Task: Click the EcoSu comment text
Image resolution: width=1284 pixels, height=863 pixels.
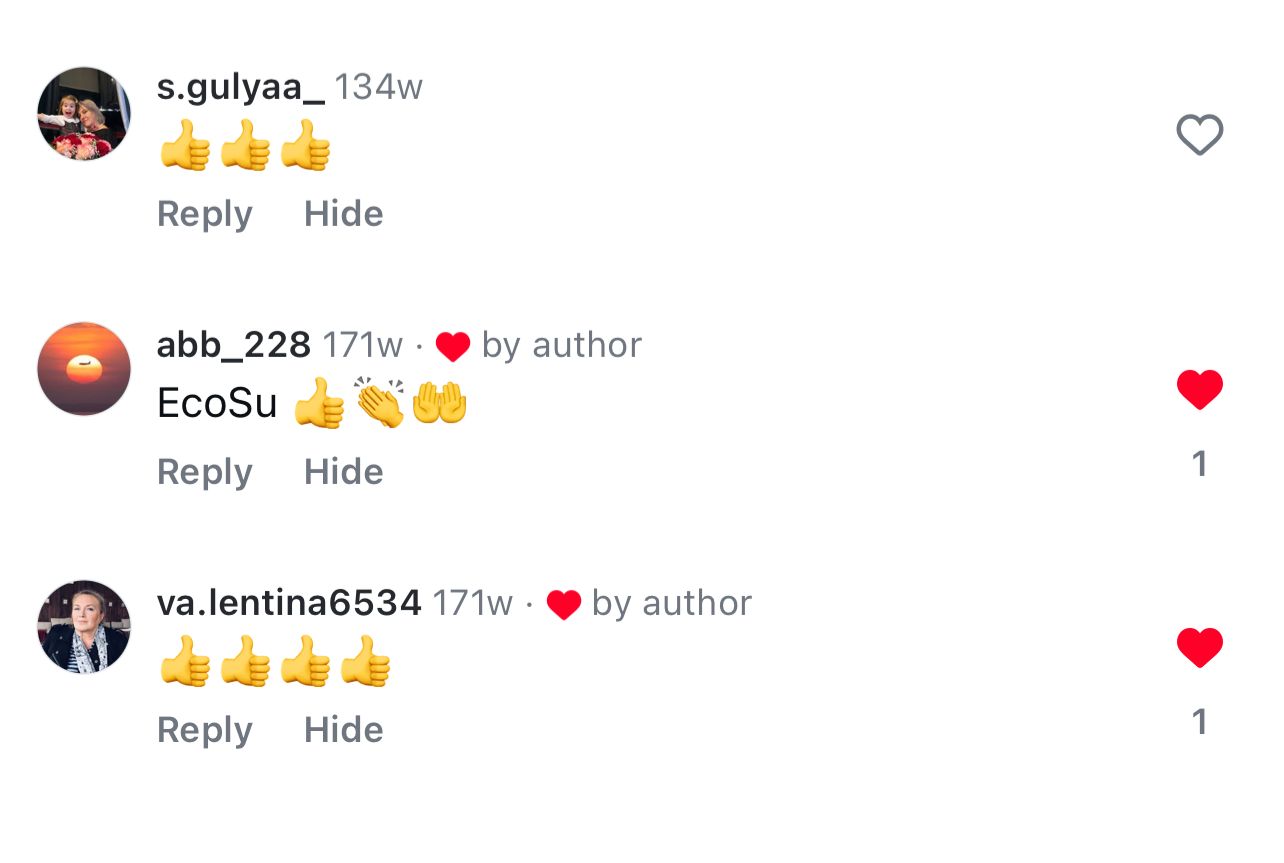Action: [x=217, y=403]
